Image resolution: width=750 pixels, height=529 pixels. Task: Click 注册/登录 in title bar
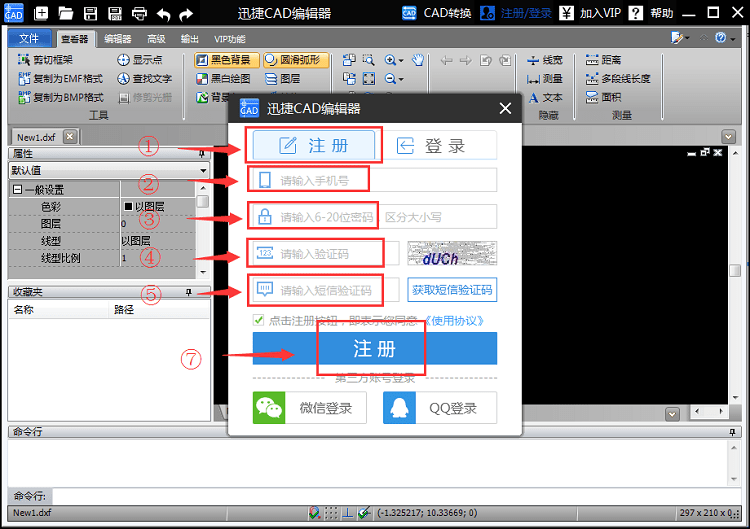(516, 13)
